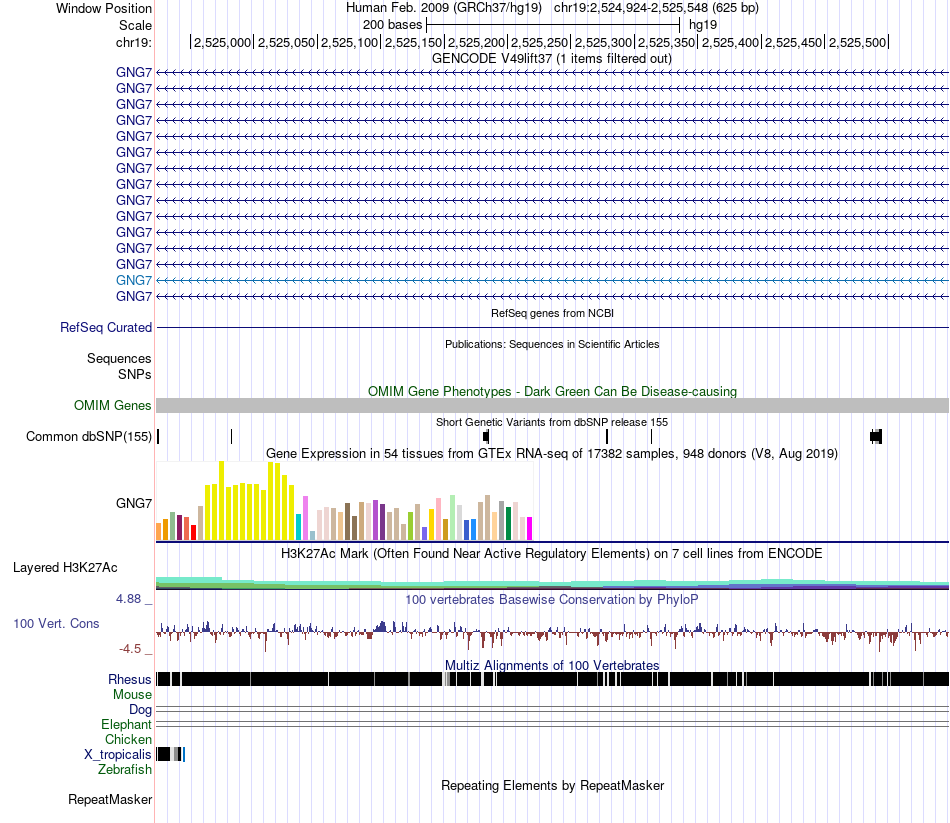The width and height of the screenshot is (950, 823).
Task: Click the Chicken alignment label
Action: [128, 739]
